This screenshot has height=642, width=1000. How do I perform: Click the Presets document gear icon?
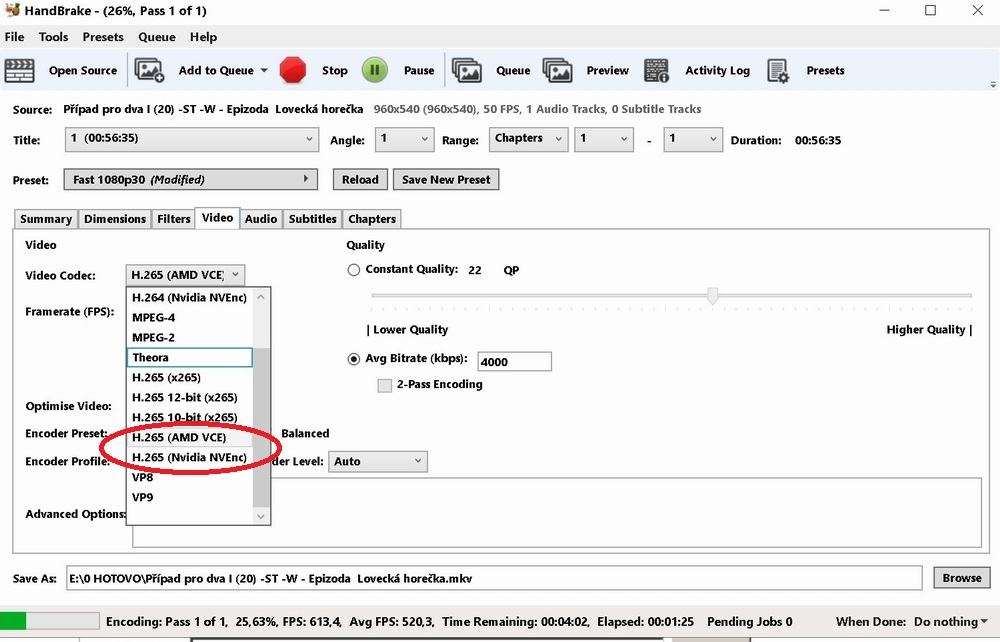pyautogui.click(x=778, y=70)
